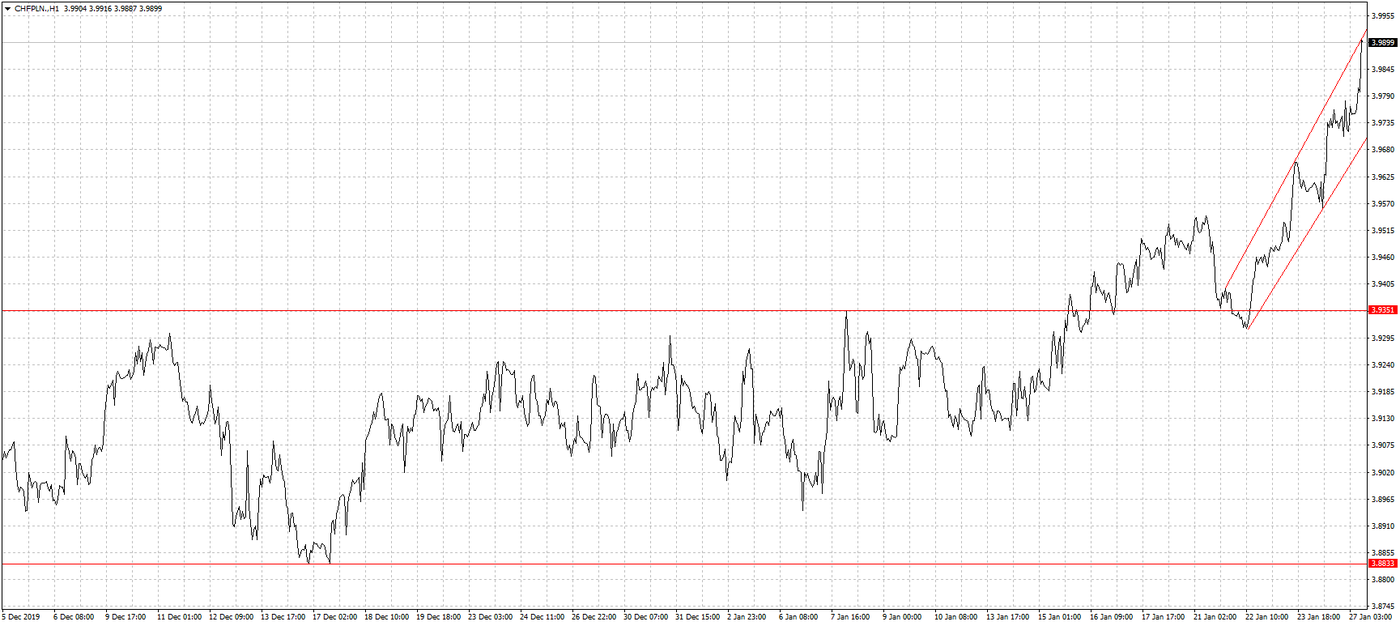
Task: Select the 15 Jan 01:00 time label
Action: 1059,618
